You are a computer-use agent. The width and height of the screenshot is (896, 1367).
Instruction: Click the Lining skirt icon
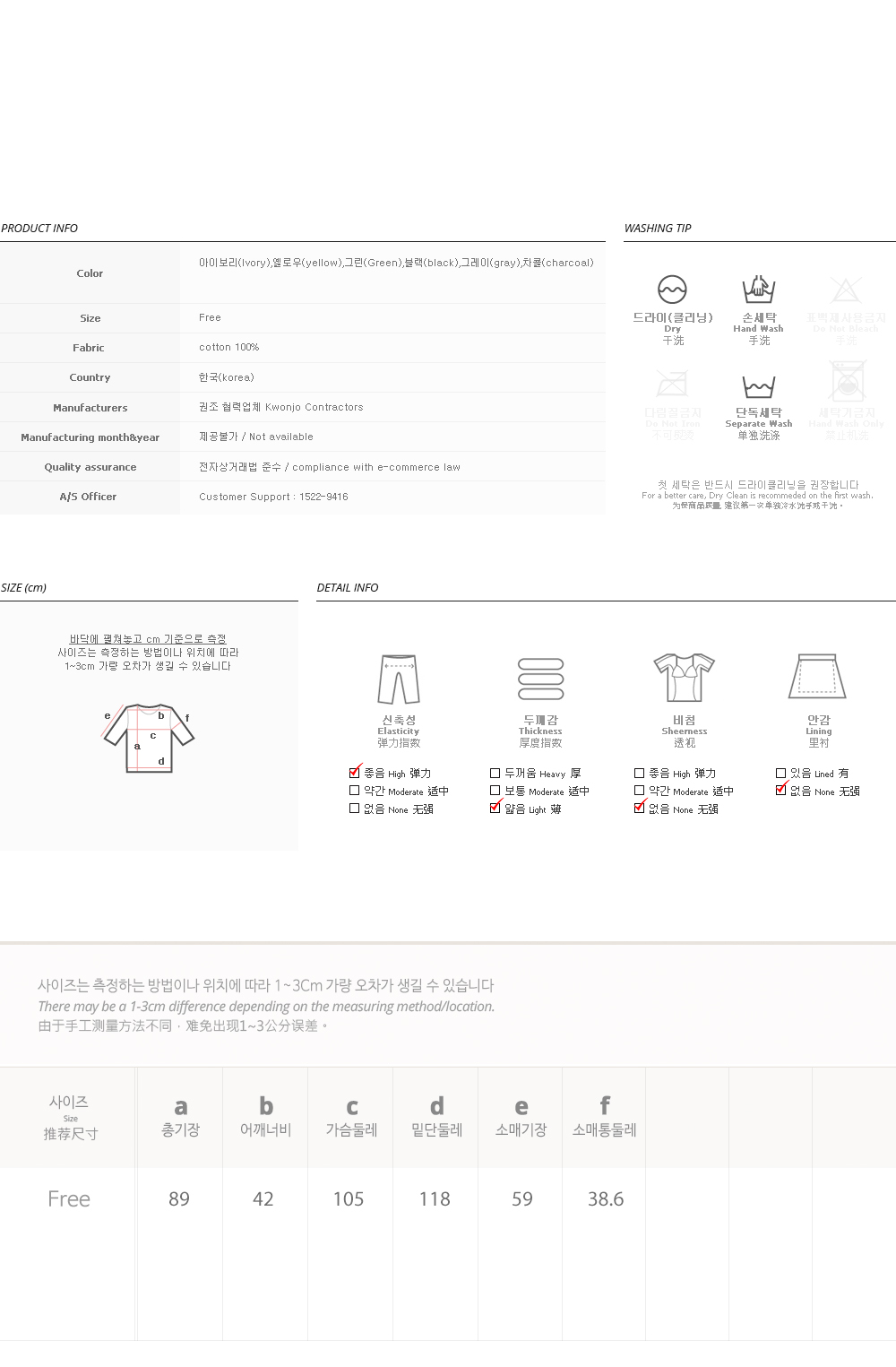tap(817, 676)
